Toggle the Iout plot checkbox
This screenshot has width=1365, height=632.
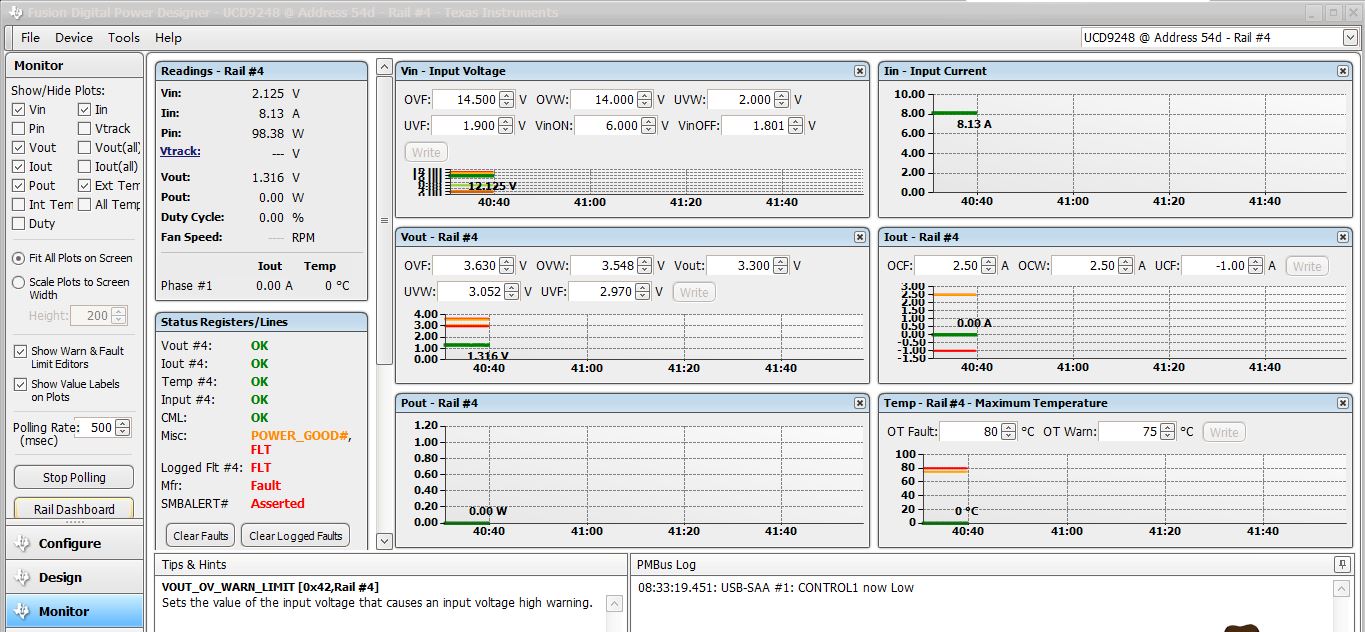(x=19, y=167)
